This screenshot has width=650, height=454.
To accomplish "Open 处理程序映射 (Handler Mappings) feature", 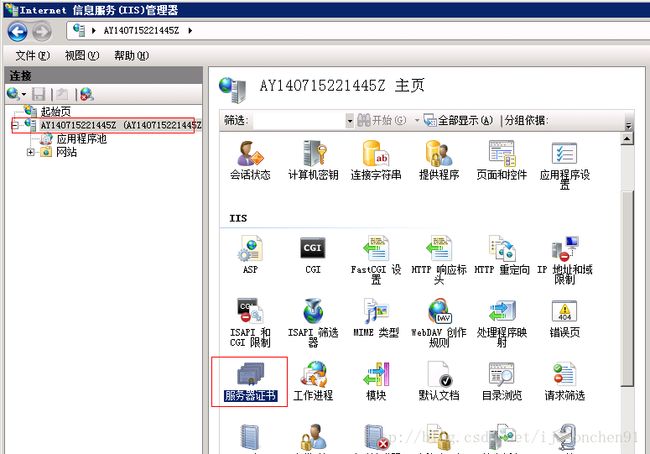I will click(502, 323).
